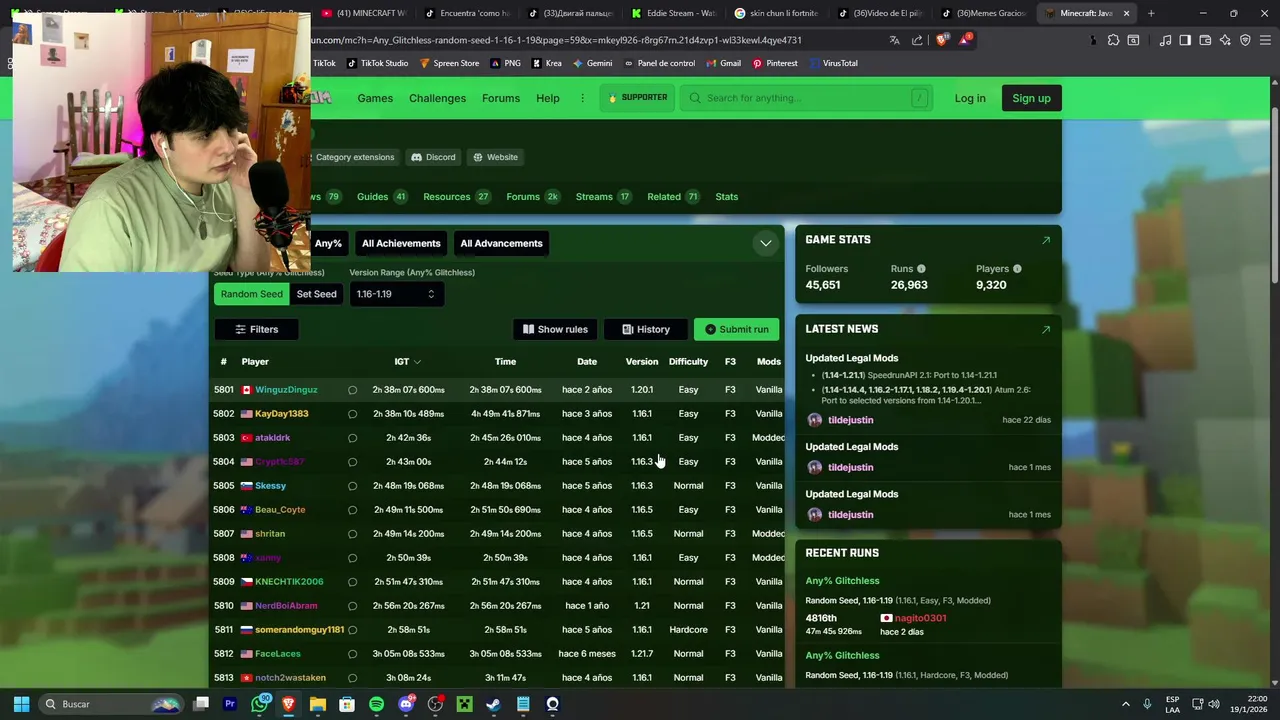Open the Leo AI sparkle icon
The image size is (1280, 720).
pos(1225,40)
